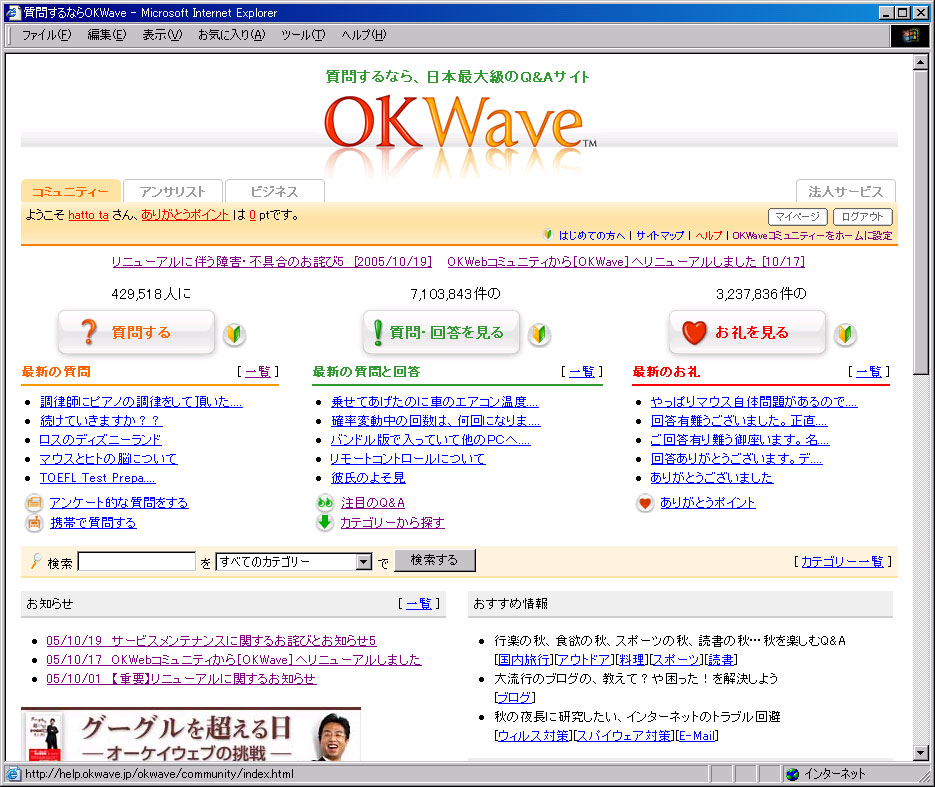Open the カテゴリー一覧 link

[x=842, y=562]
